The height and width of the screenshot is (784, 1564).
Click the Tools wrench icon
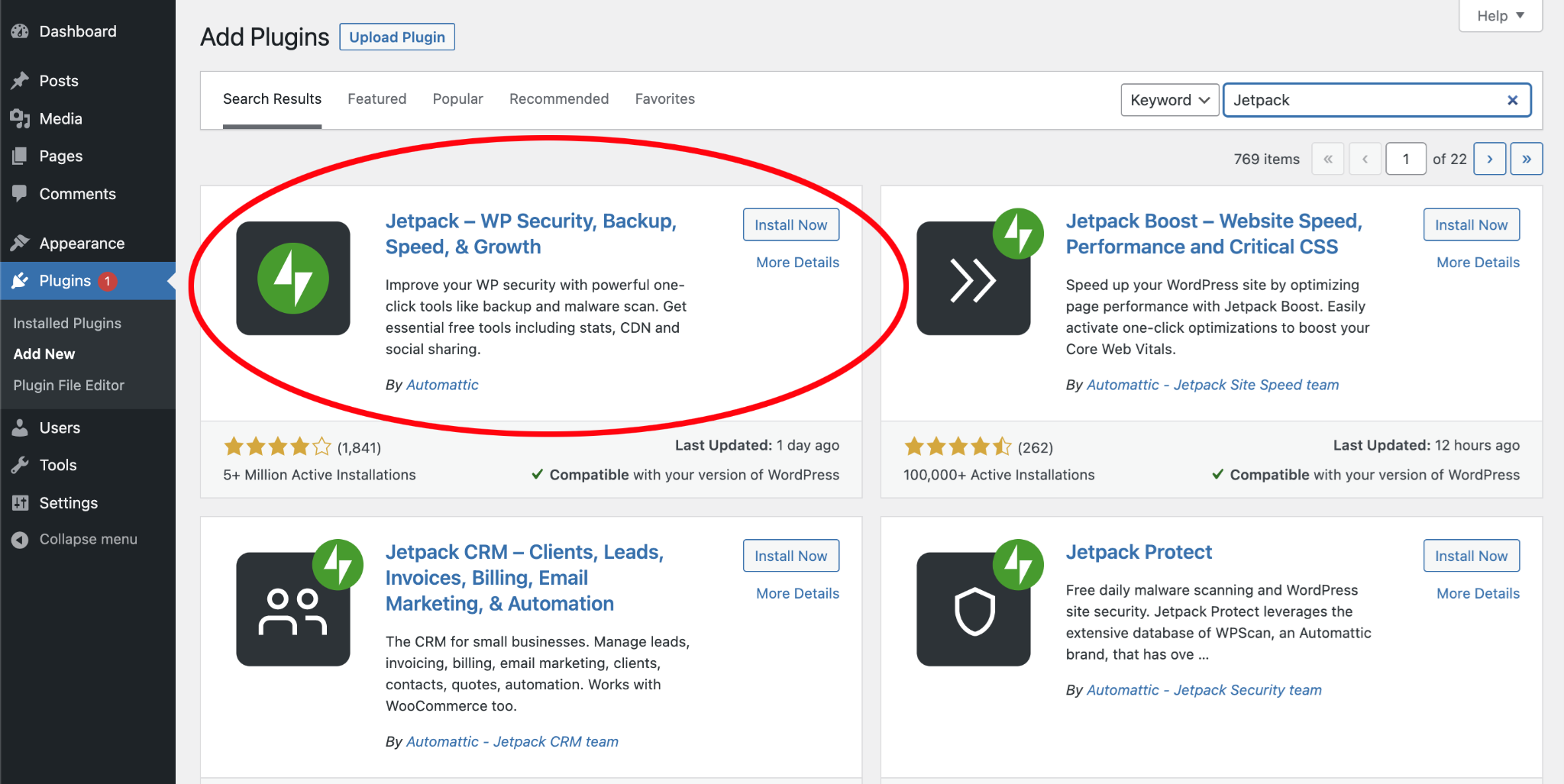pos(20,465)
